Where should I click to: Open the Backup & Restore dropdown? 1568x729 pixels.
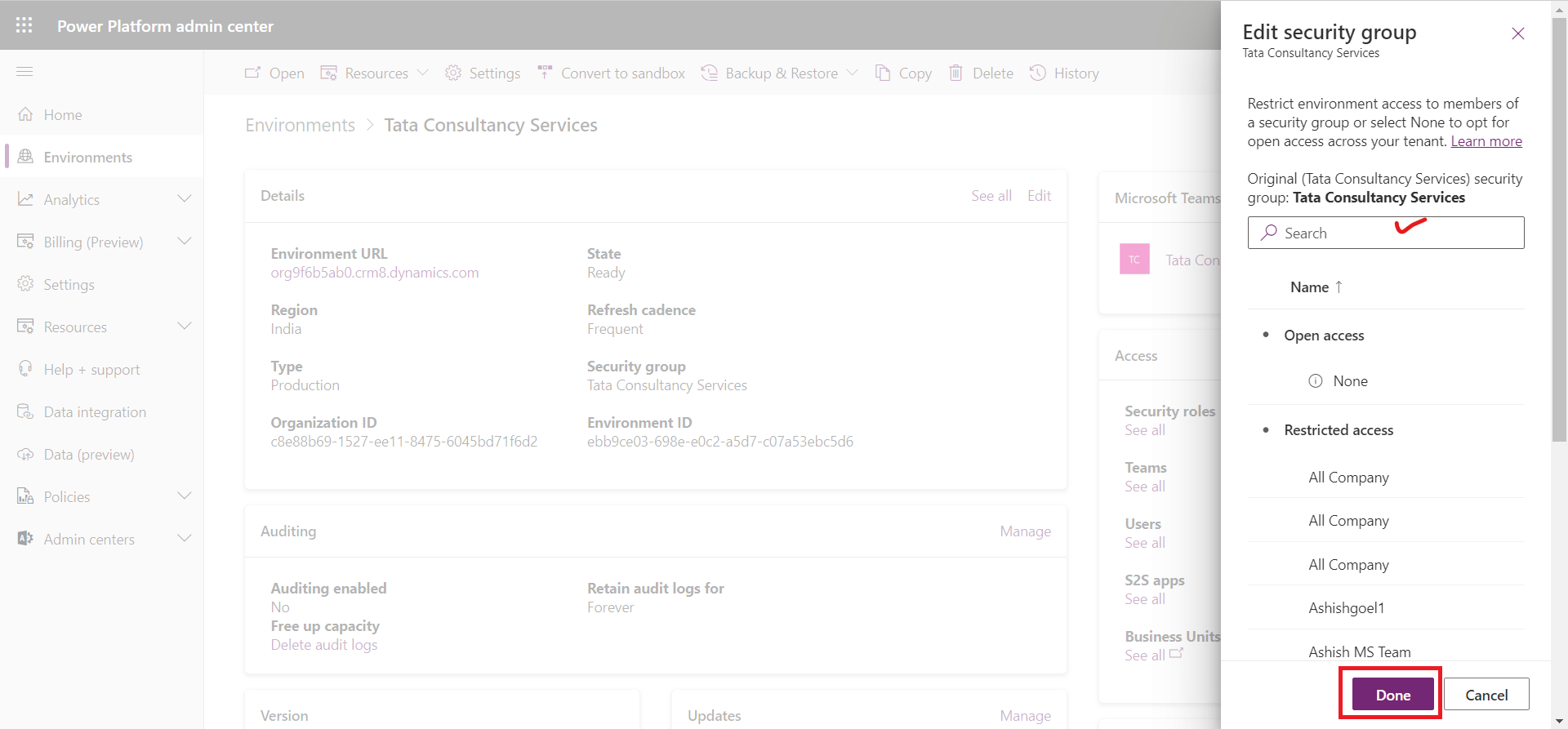852,73
